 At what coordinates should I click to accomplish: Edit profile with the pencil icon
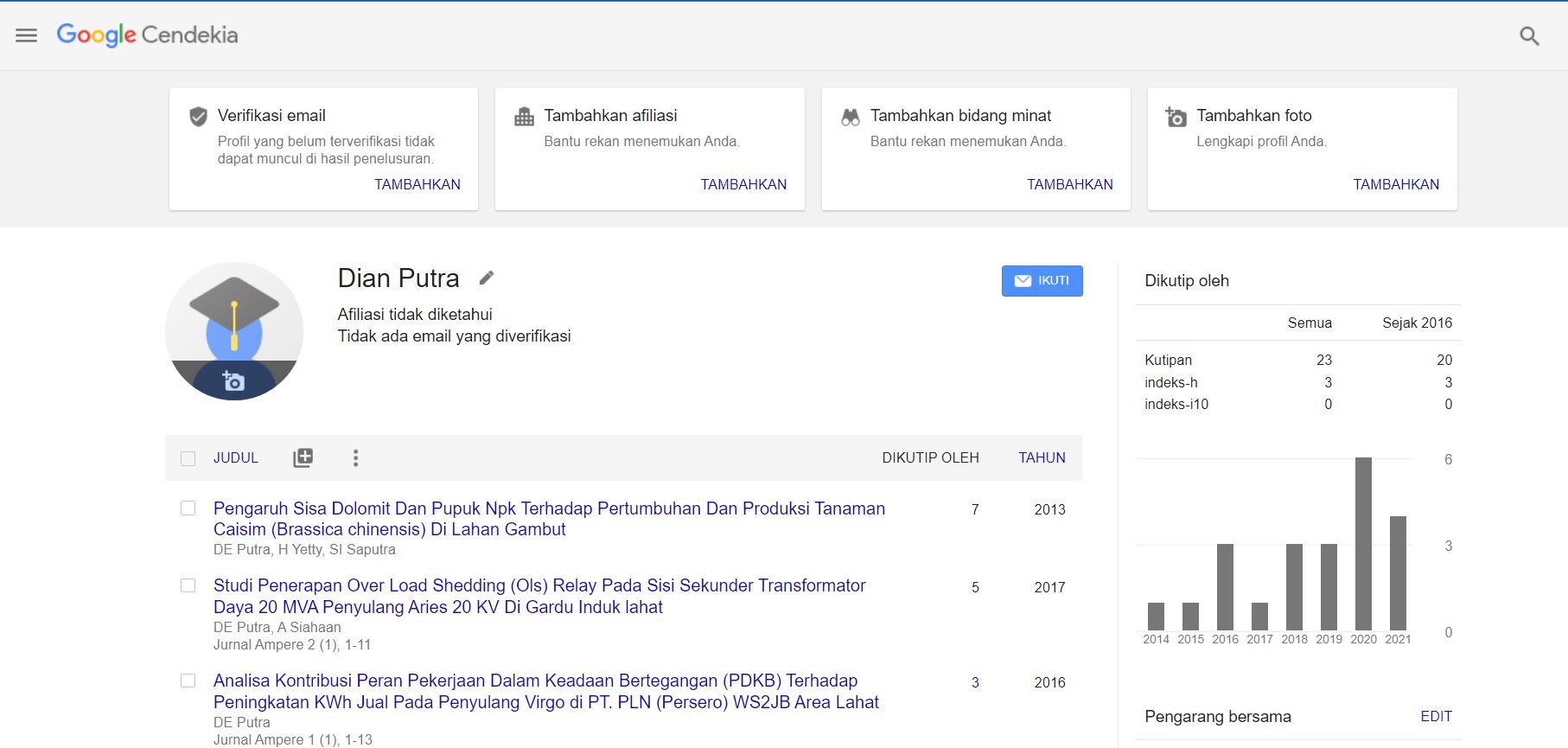487,278
